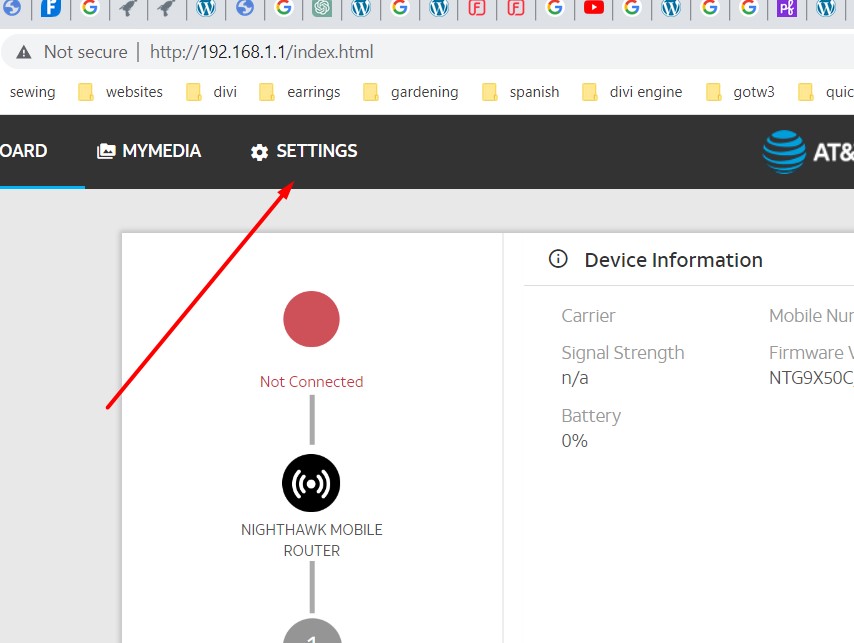Screen dimensions: 854x643
Task: Switch to the YouTube tab
Action: point(593,8)
